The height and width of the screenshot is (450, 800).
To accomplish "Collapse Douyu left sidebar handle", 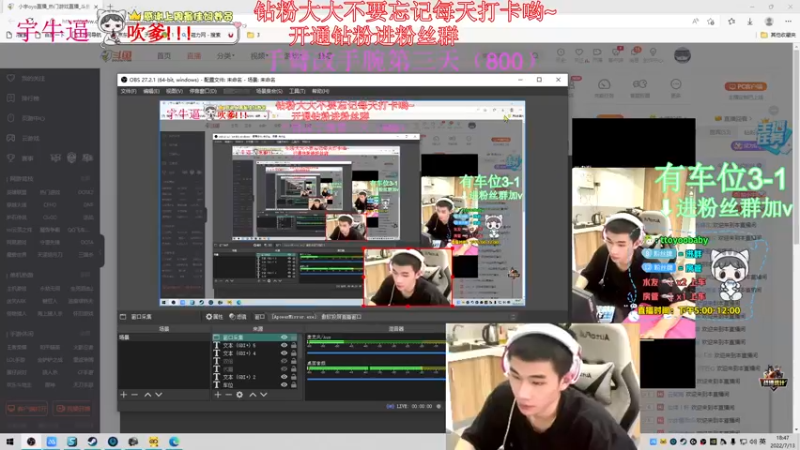I will (102, 250).
